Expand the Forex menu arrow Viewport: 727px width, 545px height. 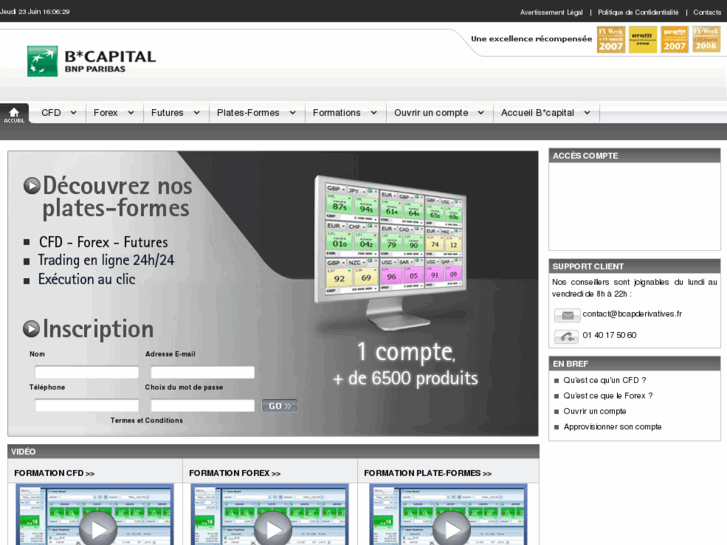click(x=131, y=113)
